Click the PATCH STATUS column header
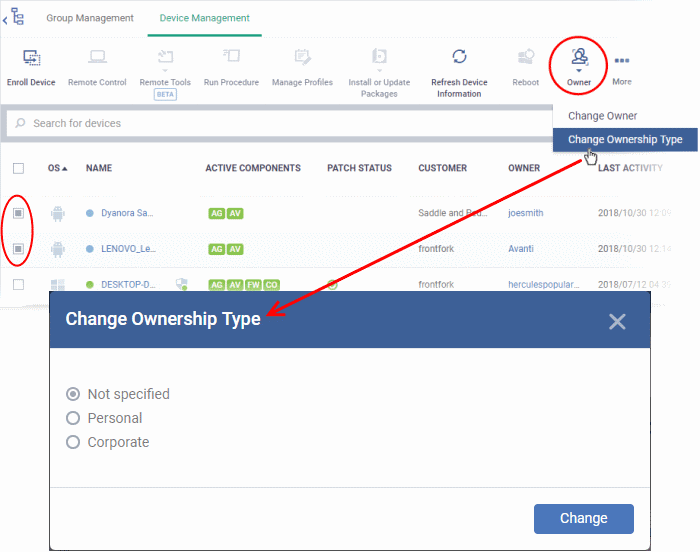This screenshot has height=552, width=700. tap(359, 168)
